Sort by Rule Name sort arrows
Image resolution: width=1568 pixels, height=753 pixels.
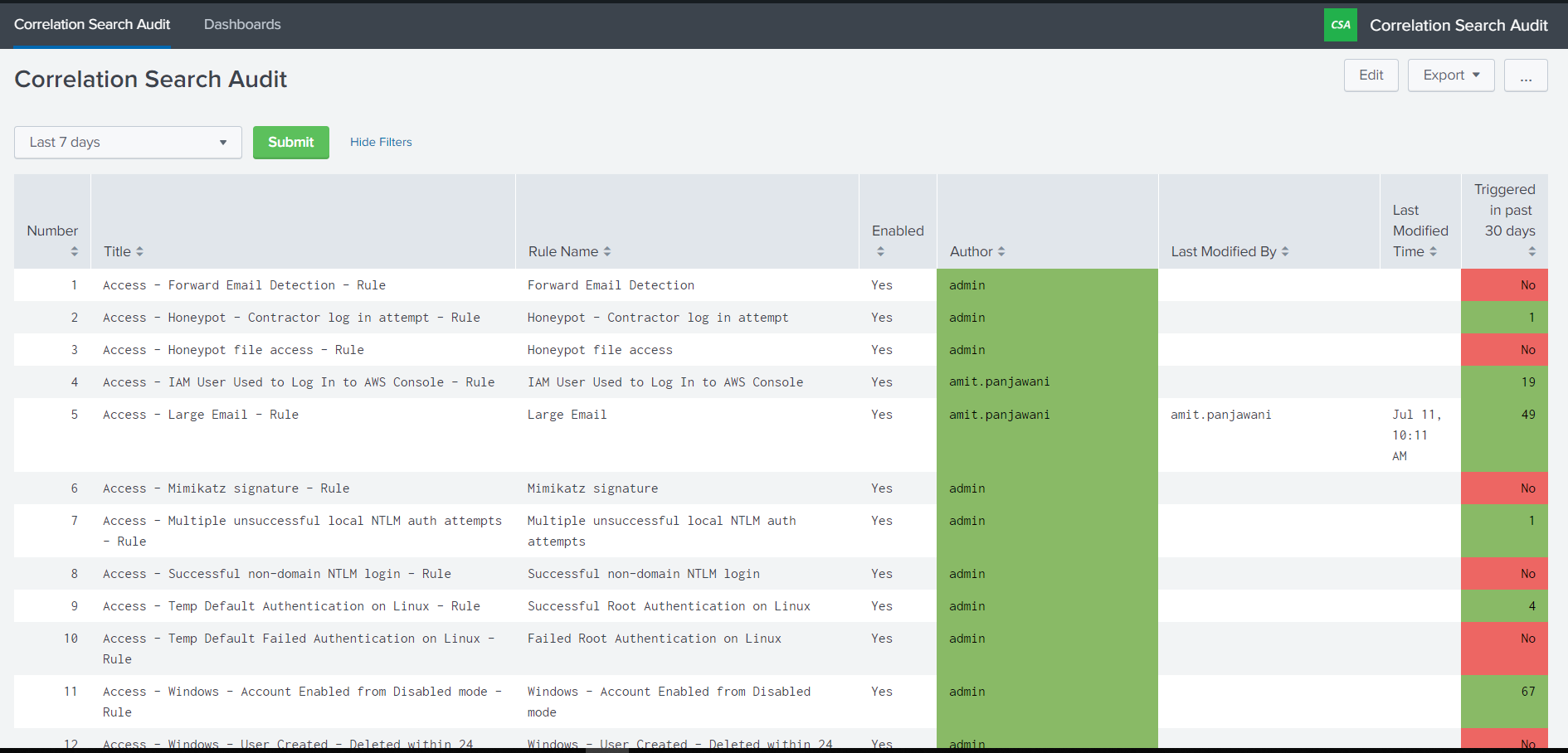coord(607,251)
